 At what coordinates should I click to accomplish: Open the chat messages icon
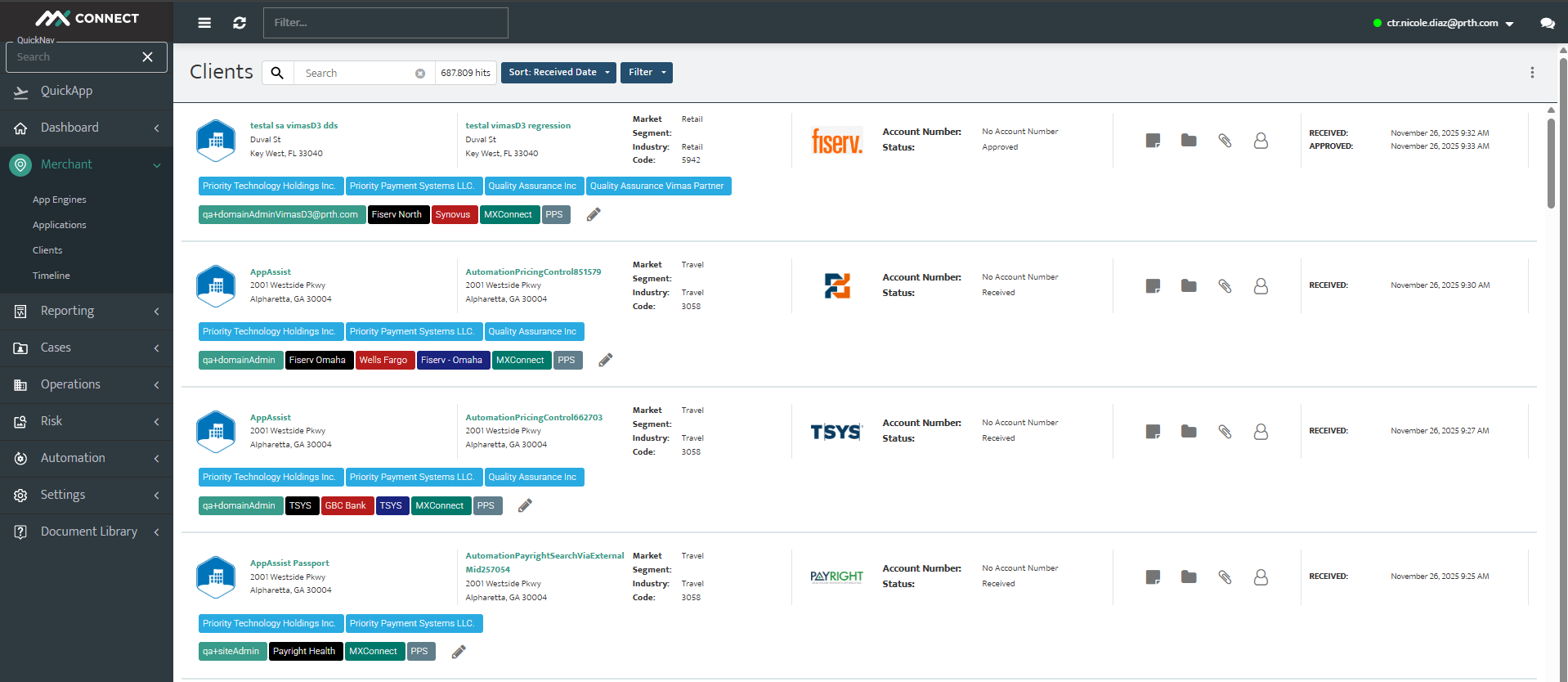pos(1547,23)
